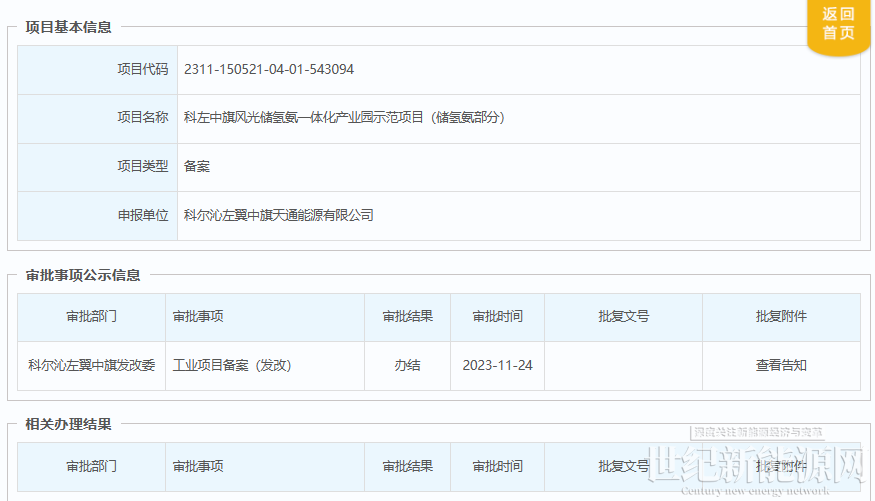Click 审批部门 header in 审批事项公示信息 table
The width and height of the screenshot is (875, 501).
pyautogui.click(x=92, y=317)
